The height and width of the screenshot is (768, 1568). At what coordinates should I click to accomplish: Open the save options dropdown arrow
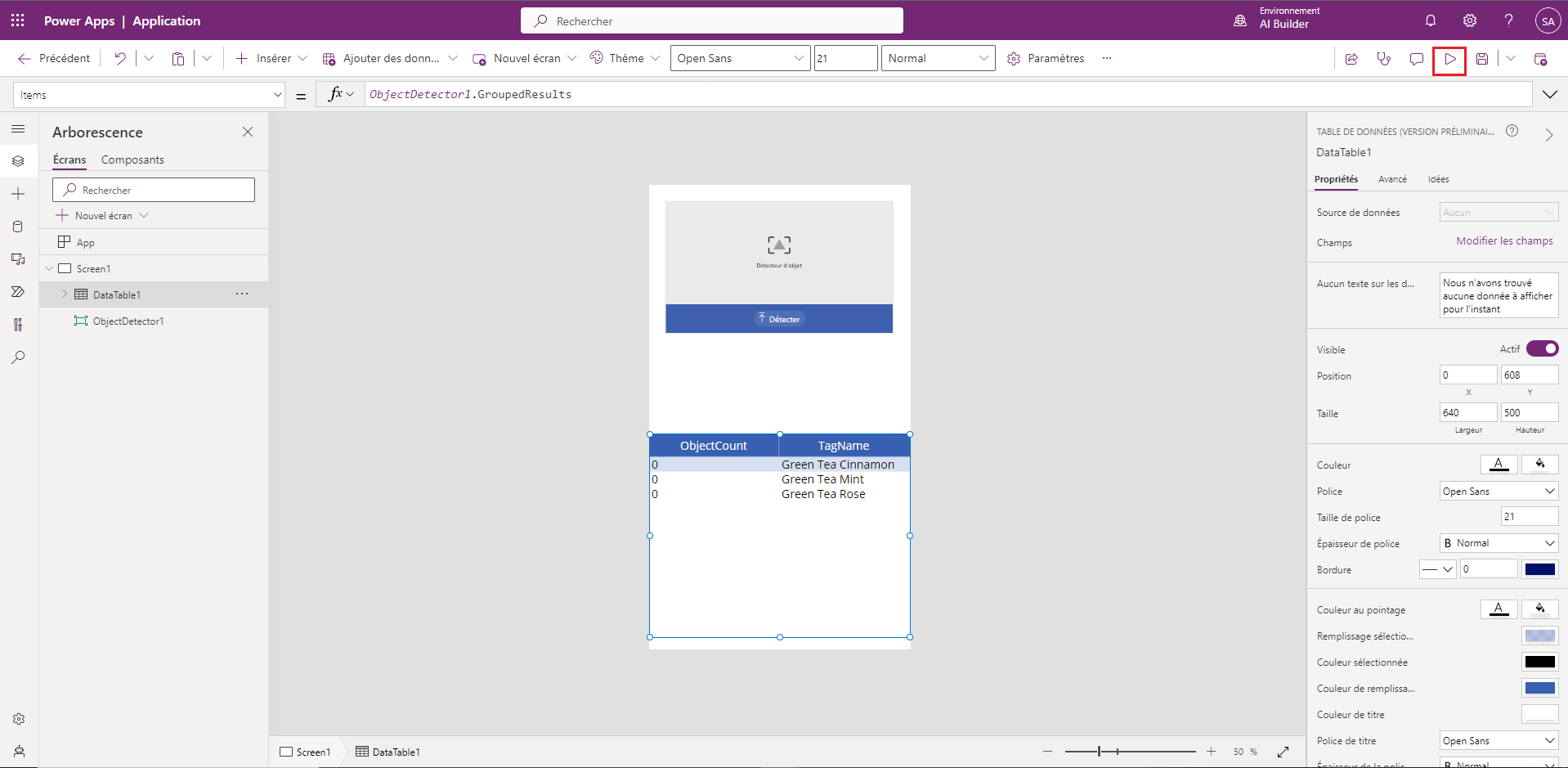[1511, 59]
